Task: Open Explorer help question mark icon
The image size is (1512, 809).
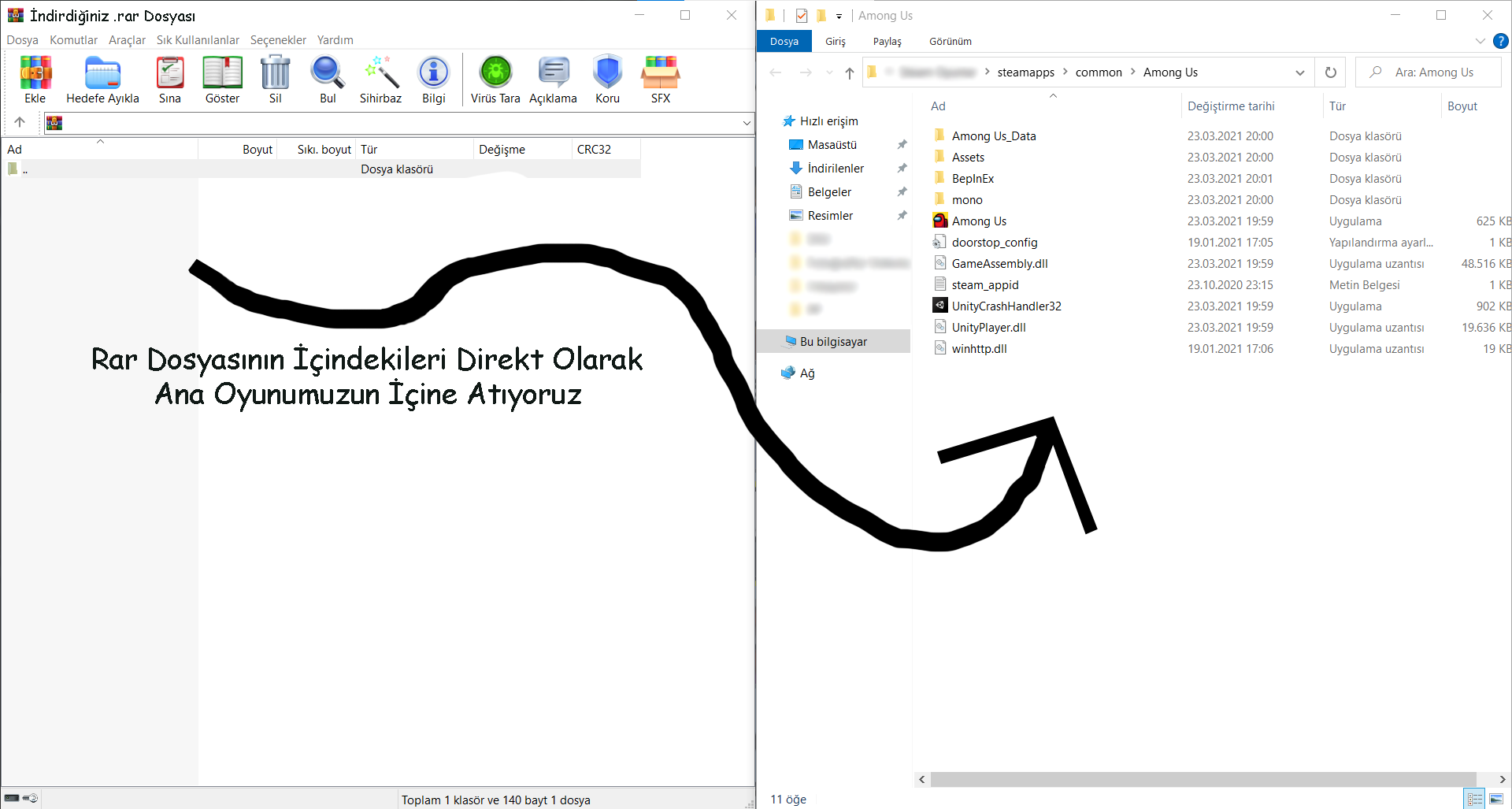Action: (1501, 41)
